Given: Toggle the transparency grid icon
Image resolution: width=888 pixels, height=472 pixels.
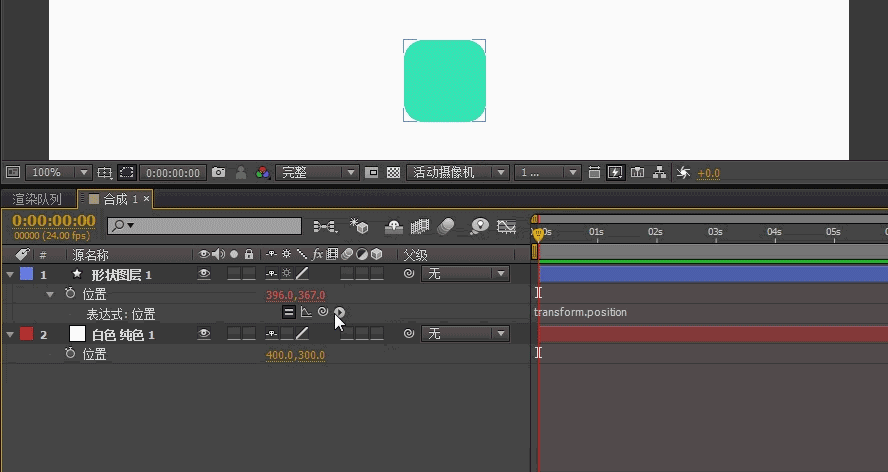Looking at the screenshot, I should 393,172.
